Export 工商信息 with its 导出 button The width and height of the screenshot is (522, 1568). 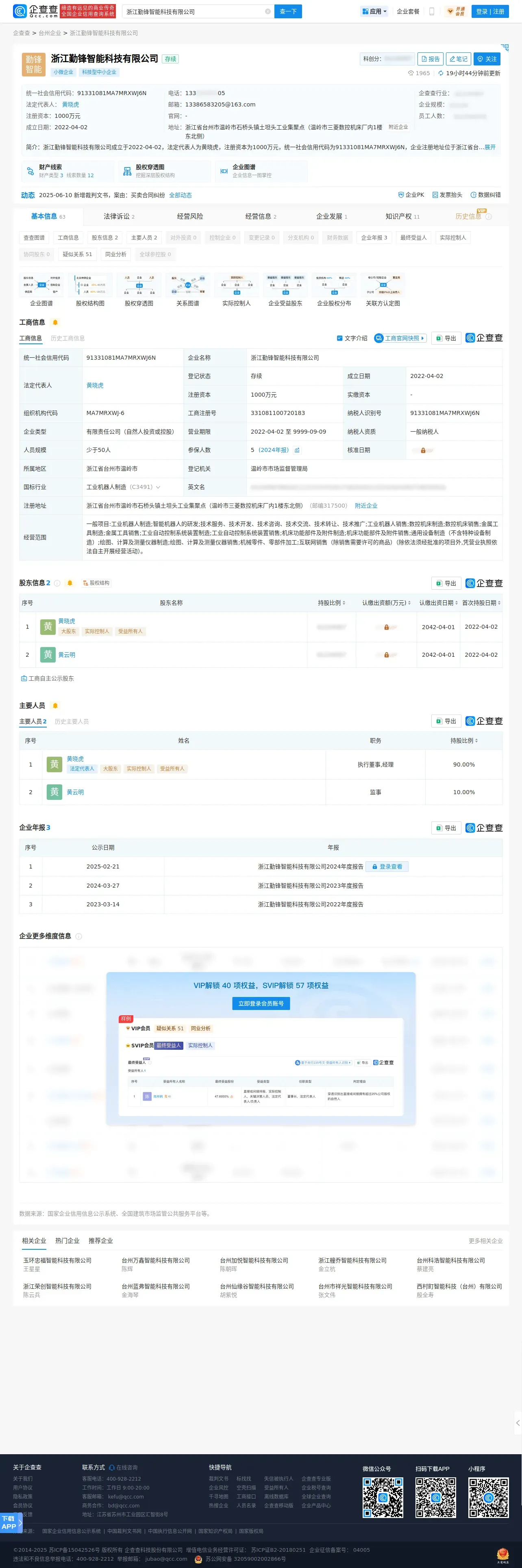(x=446, y=339)
